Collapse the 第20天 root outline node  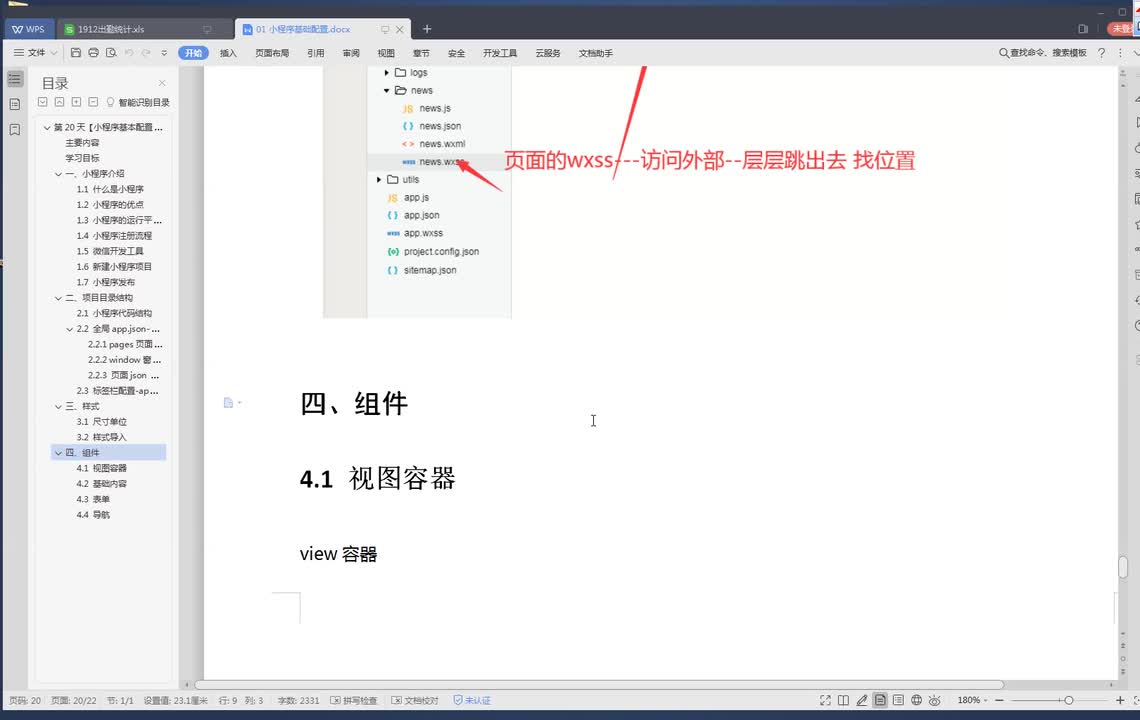[x=47, y=127]
